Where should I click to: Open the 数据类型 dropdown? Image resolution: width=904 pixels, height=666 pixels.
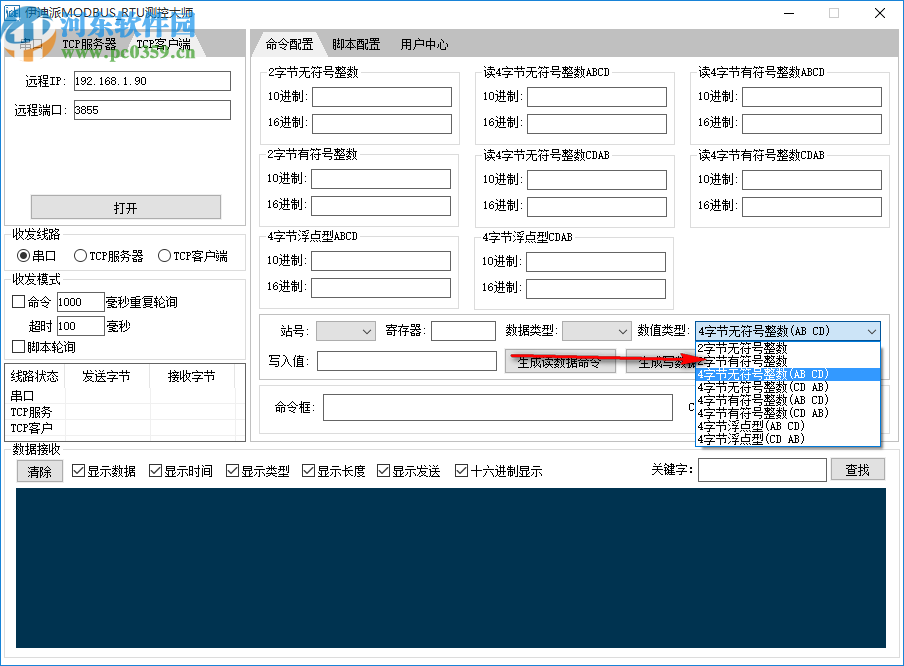[x=597, y=330]
